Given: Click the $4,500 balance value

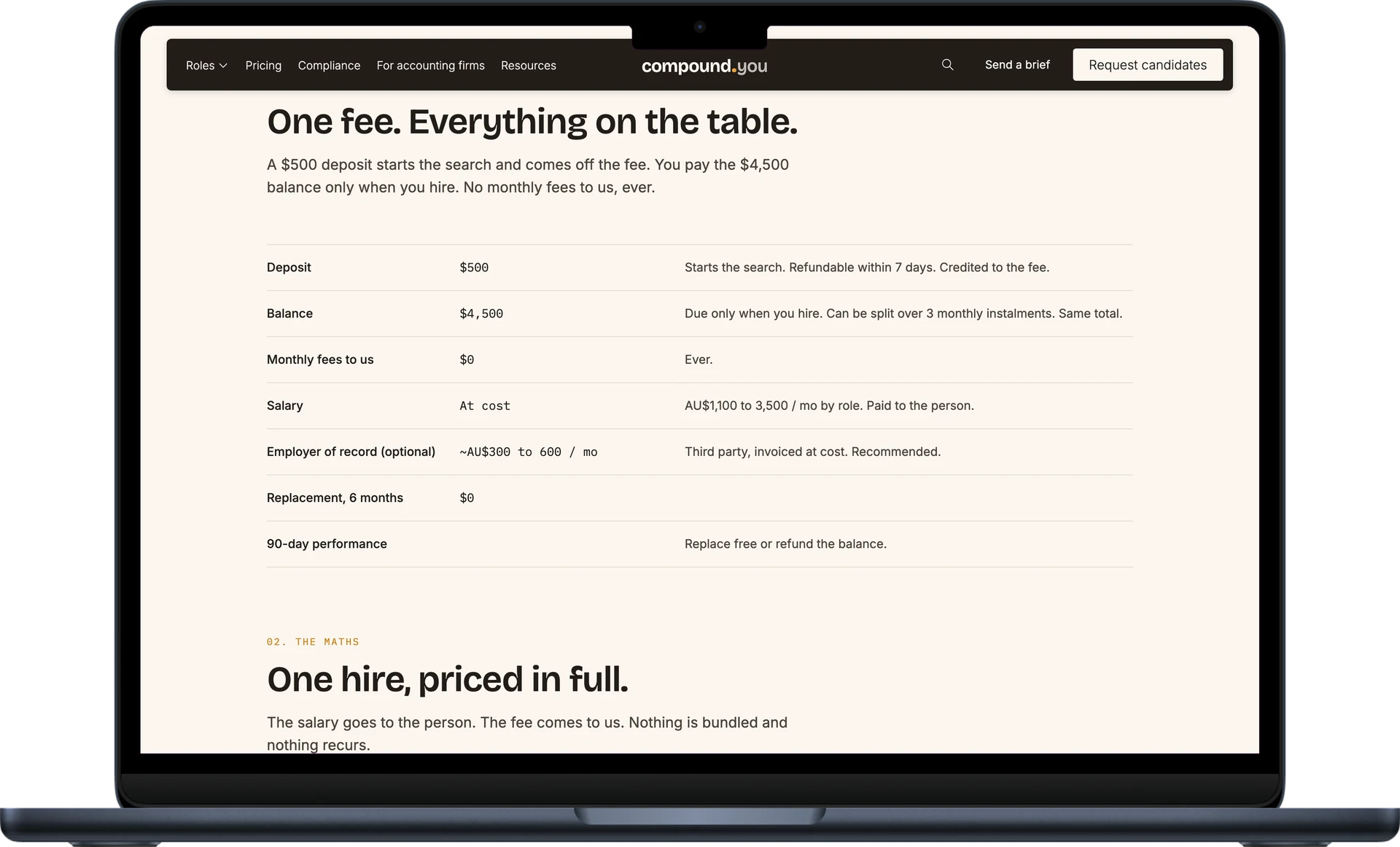Looking at the screenshot, I should 481,314.
